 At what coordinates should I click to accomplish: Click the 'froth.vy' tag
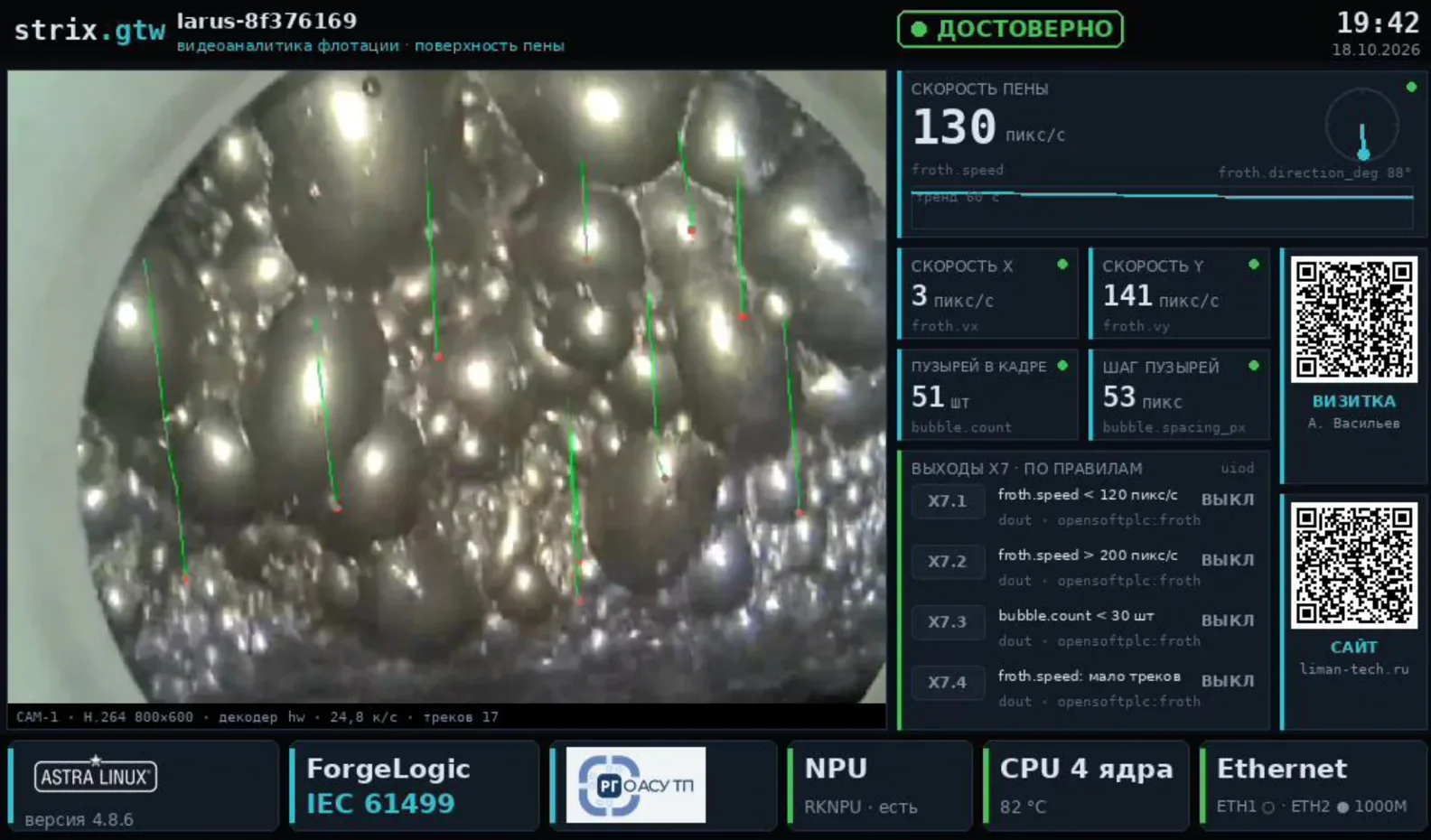tap(1136, 326)
